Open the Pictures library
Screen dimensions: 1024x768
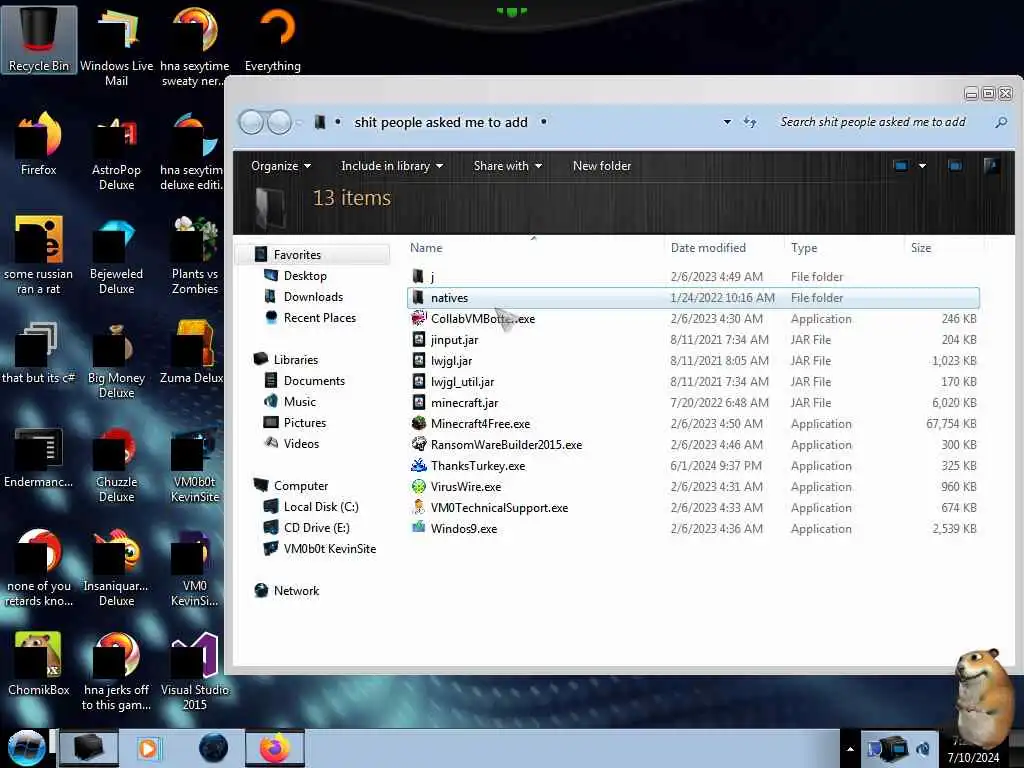coord(305,423)
